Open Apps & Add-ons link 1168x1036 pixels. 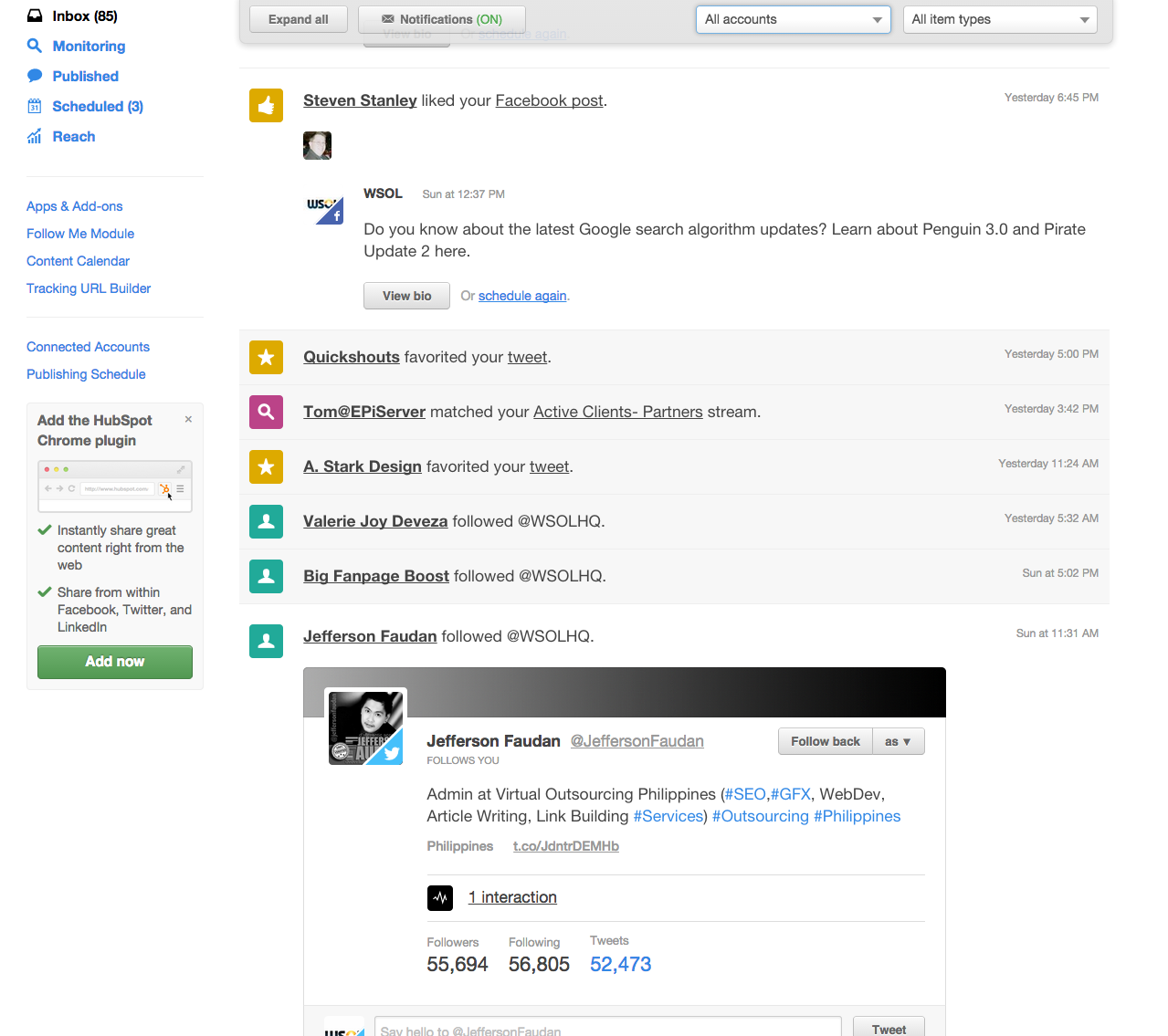pyautogui.click(x=74, y=206)
